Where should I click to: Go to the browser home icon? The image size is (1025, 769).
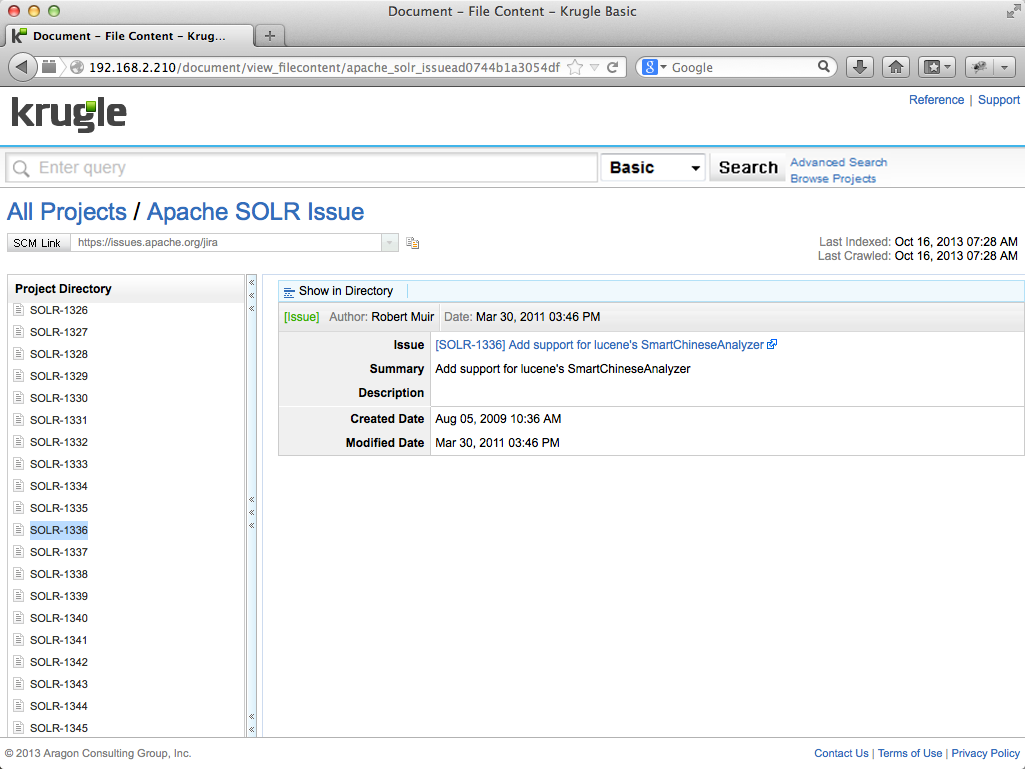pyautogui.click(x=896, y=67)
